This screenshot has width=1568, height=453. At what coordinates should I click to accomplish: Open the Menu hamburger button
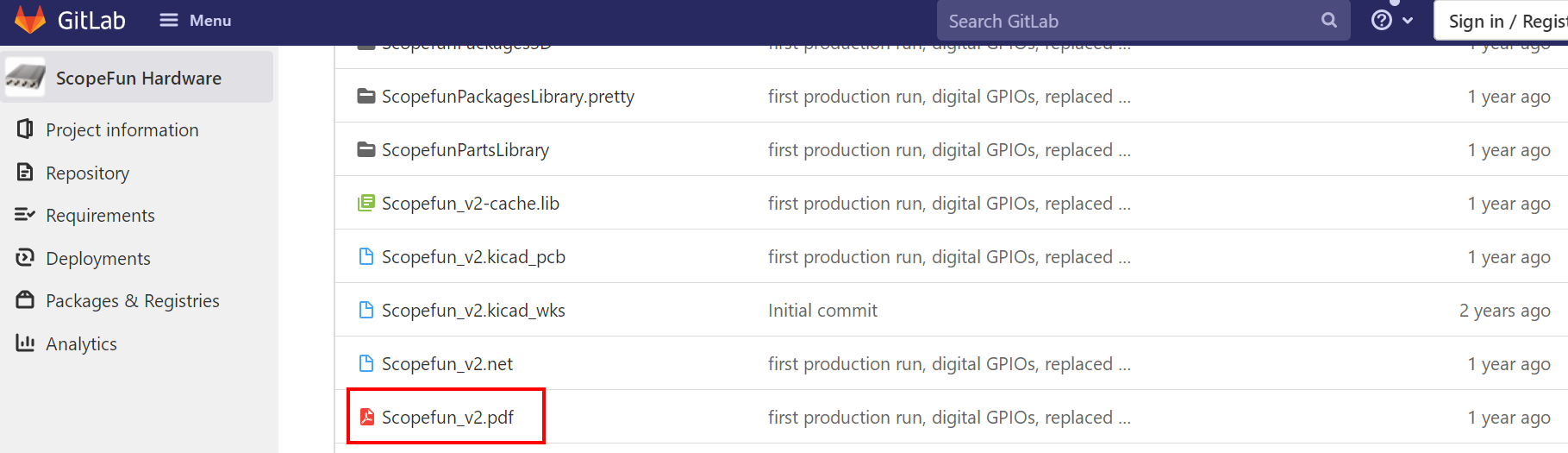(x=196, y=21)
